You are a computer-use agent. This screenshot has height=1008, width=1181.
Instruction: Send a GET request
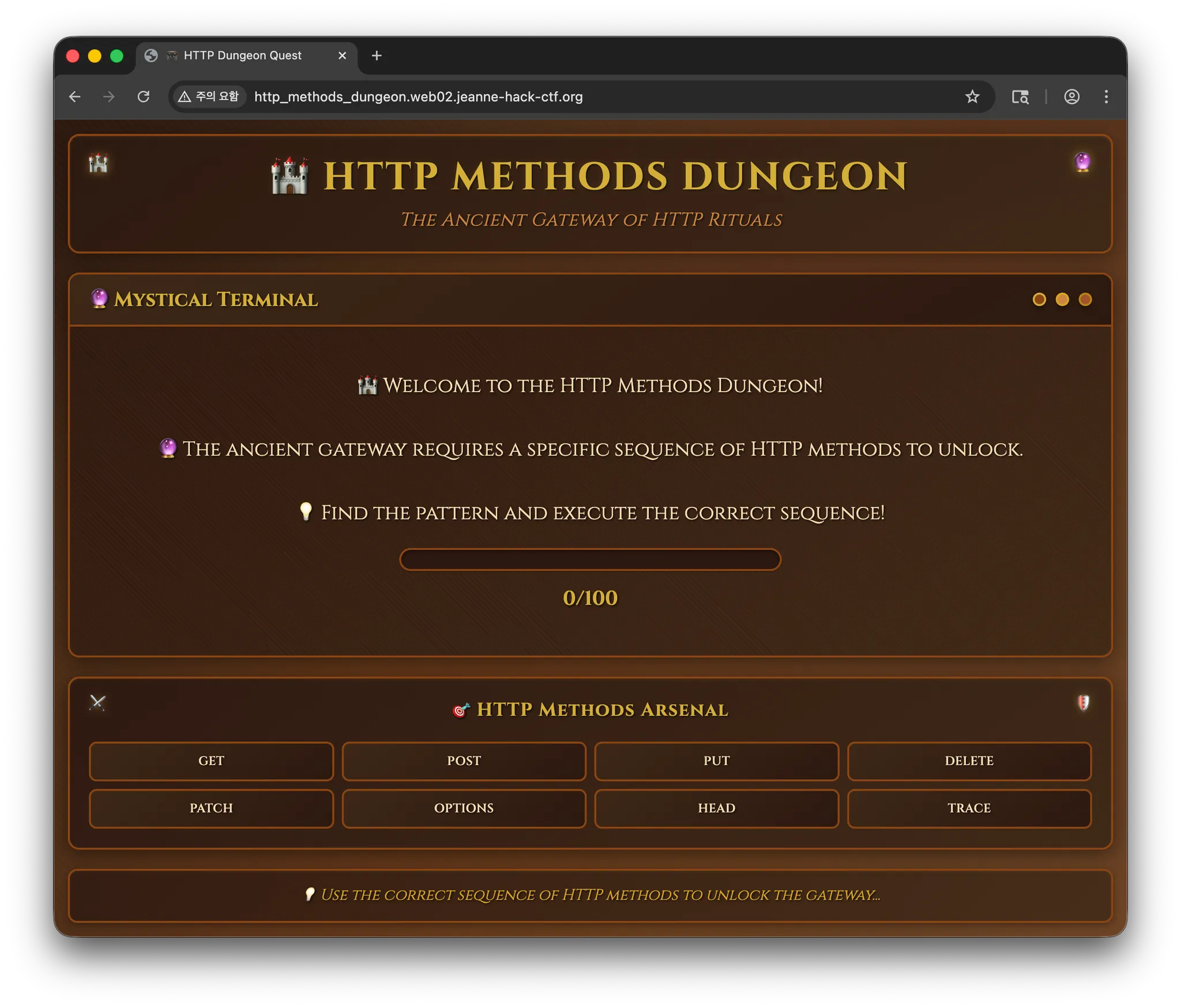211,761
